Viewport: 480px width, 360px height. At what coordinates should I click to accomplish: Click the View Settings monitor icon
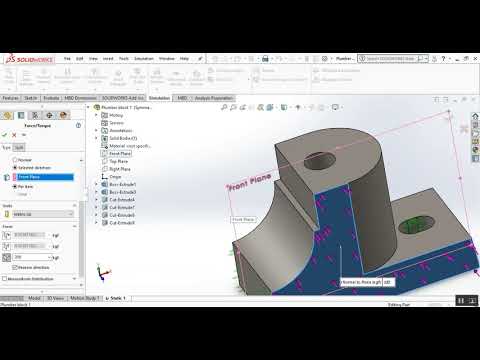click(x=335, y=107)
